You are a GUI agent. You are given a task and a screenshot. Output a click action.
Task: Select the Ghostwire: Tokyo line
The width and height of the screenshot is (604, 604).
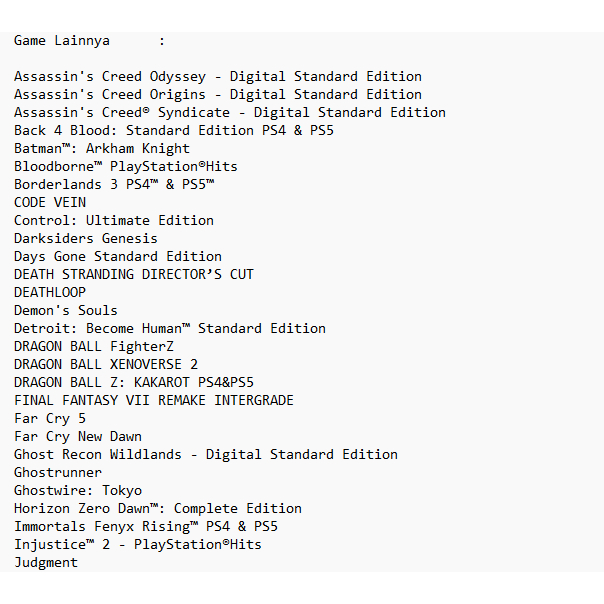[78, 491]
